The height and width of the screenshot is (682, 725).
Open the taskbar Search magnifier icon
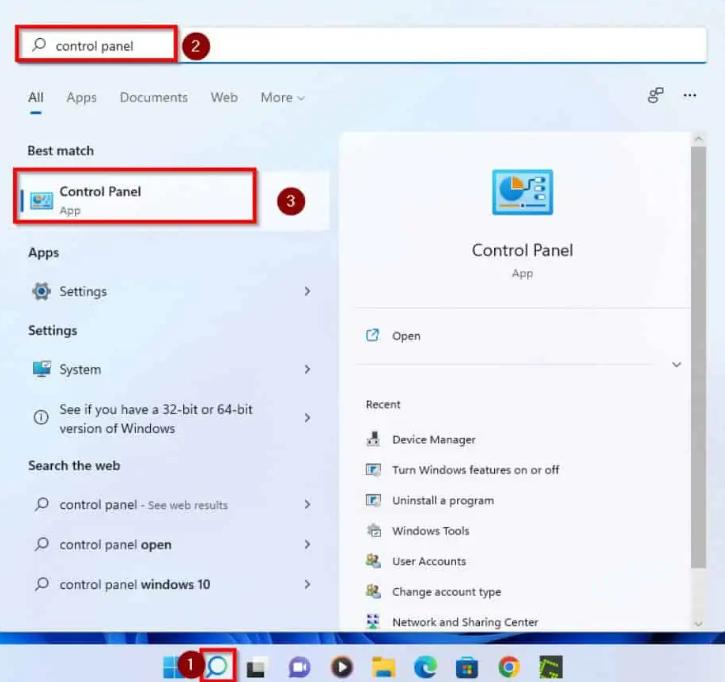[x=217, y=666]
